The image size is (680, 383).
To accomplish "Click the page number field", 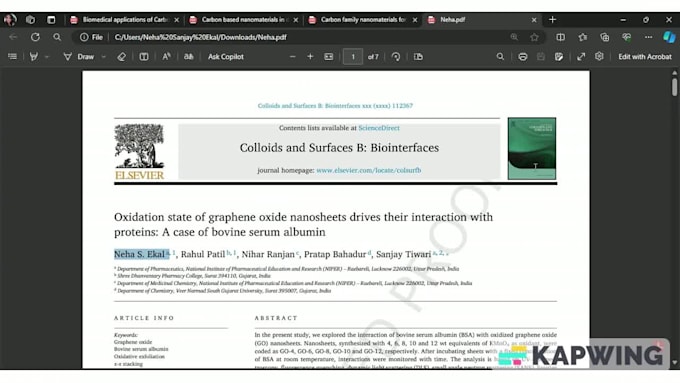I will 353,57.
